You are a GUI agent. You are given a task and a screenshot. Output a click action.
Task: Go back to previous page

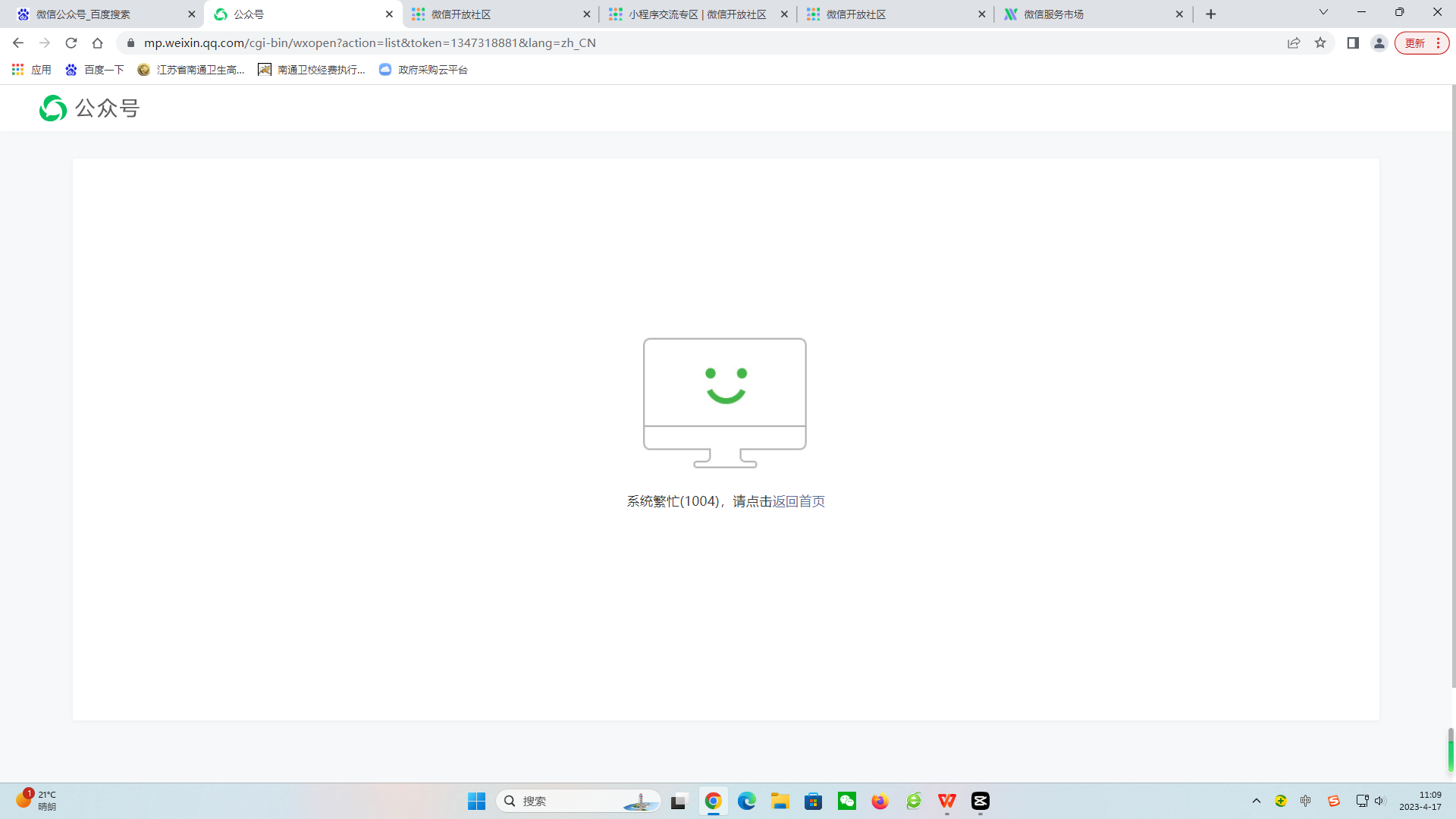point(18,43)
